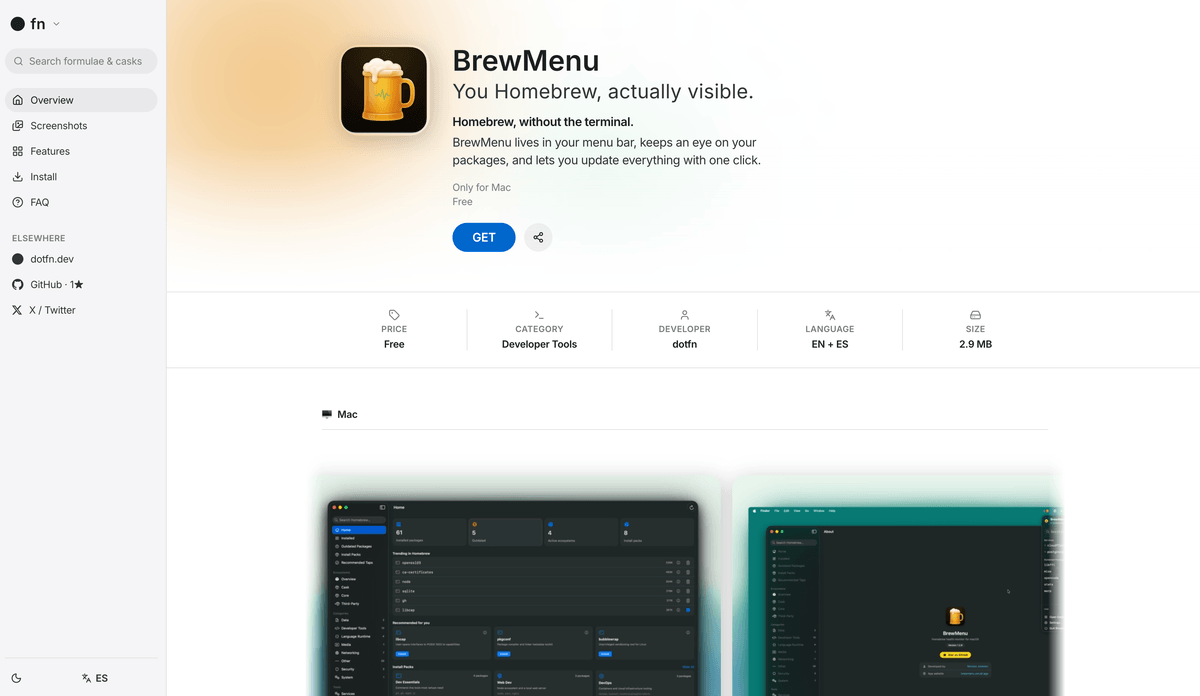Click the Install download icon
This screenshot has height=696, width=1200.
point(18,177)
